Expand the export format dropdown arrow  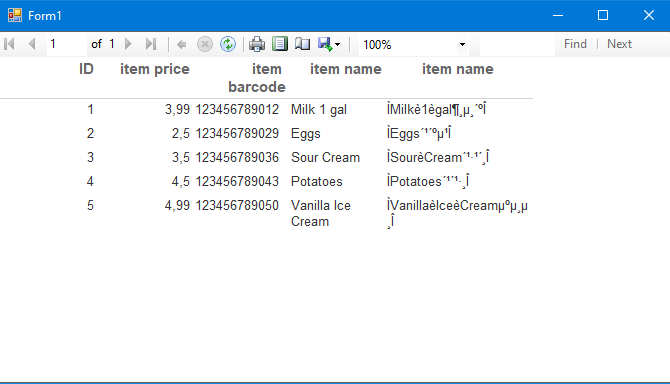338,44
